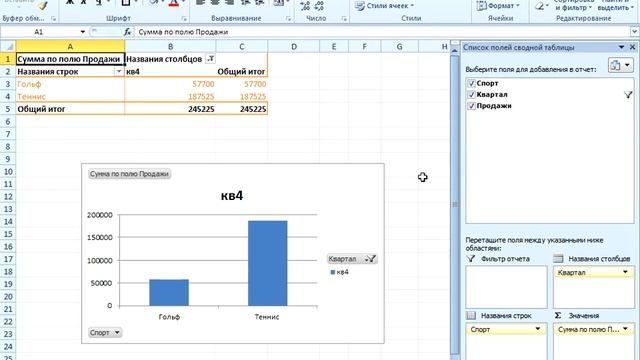The image size is (640, 360).
Task: Select cell B3 with value 57700
Action: click(171, 84)
